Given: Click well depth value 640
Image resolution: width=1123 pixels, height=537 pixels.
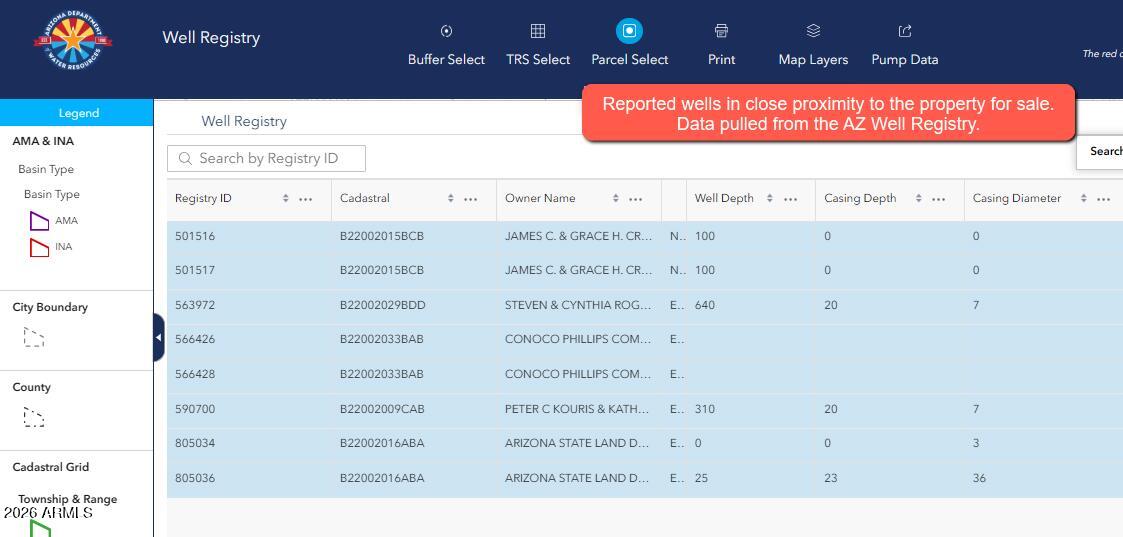Looking at the screenshot, I should pos(705,305).
